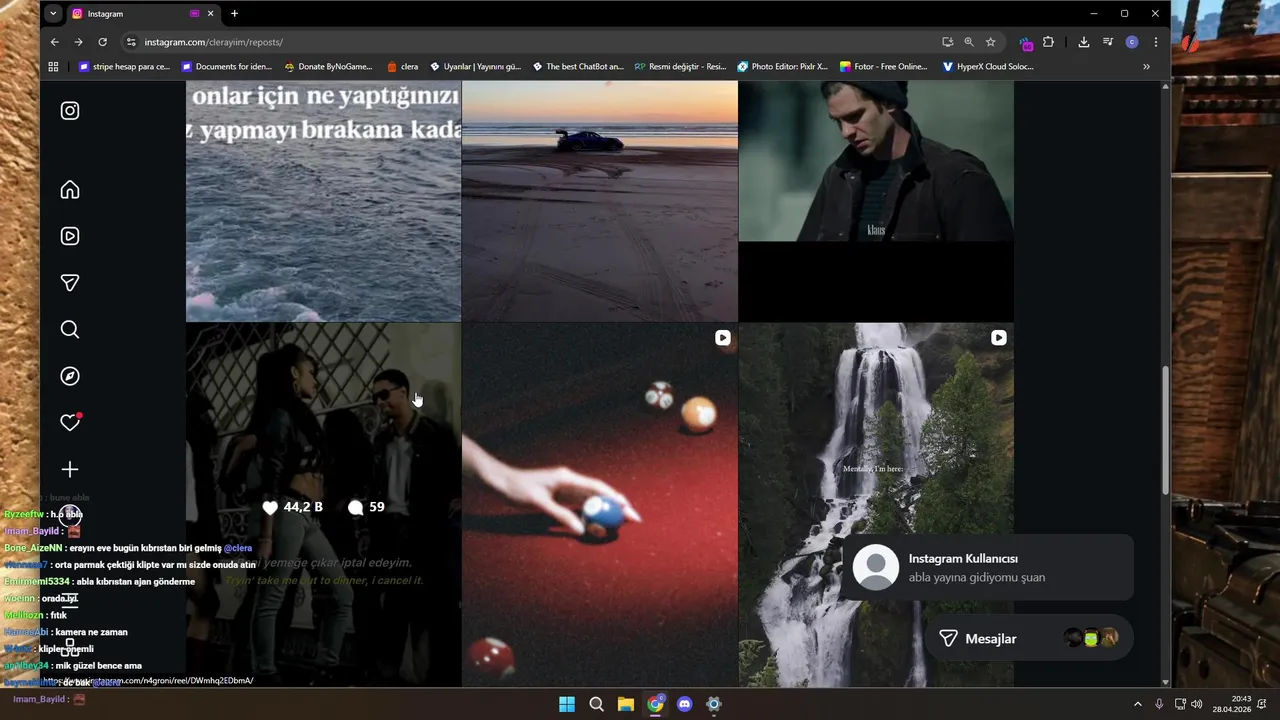The width and height of the screenshot is (1280, 720).
Task: Go back in browser
Action: [55, 42]
